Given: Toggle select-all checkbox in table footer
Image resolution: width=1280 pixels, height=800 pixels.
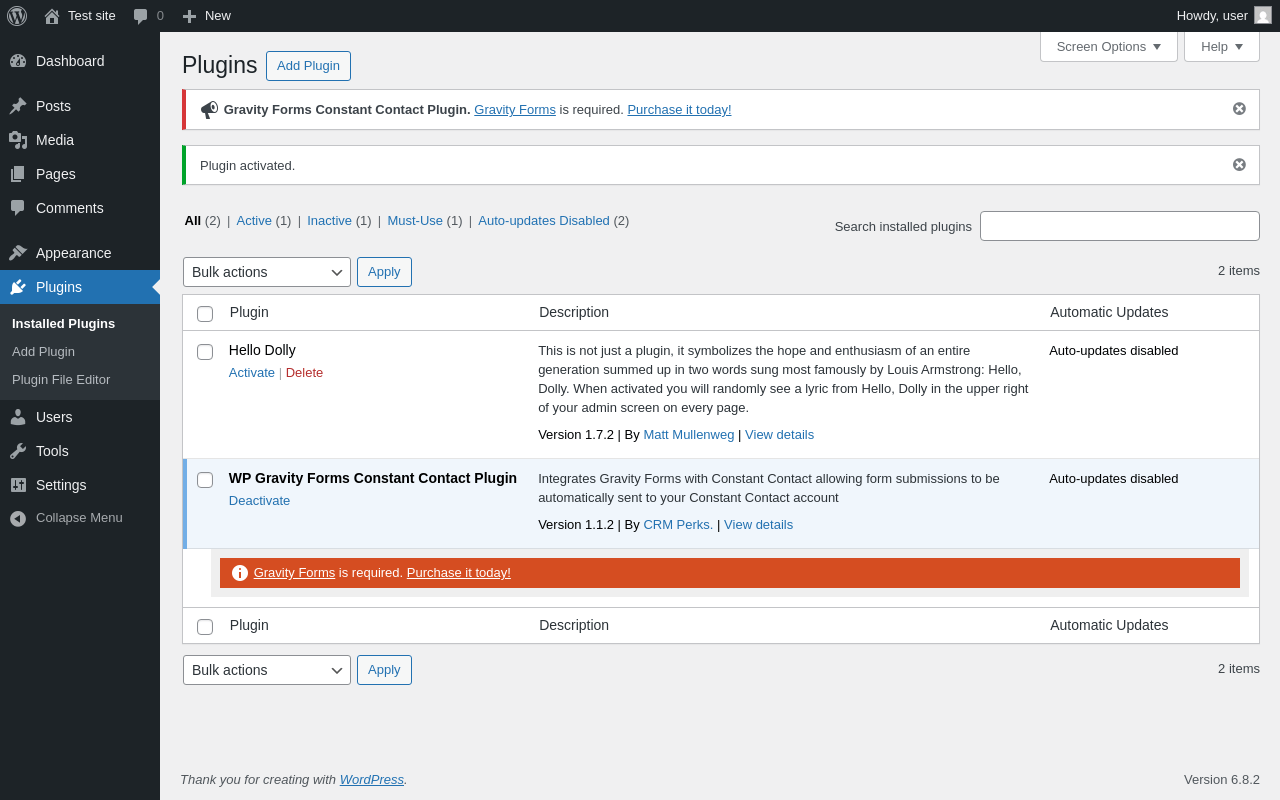Looking at the screenshot, I should point(205,627).
